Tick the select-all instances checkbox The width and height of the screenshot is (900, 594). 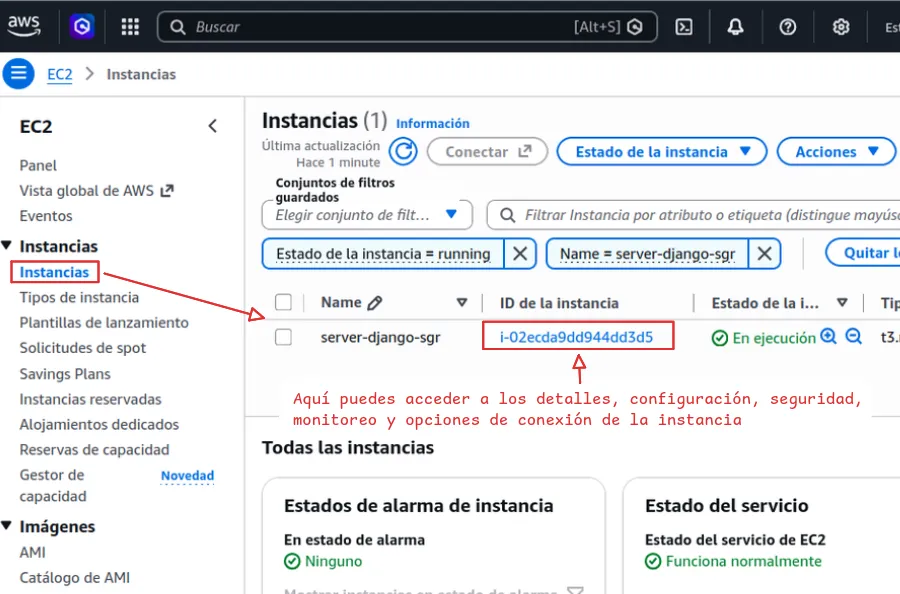[x=284, y=302]
